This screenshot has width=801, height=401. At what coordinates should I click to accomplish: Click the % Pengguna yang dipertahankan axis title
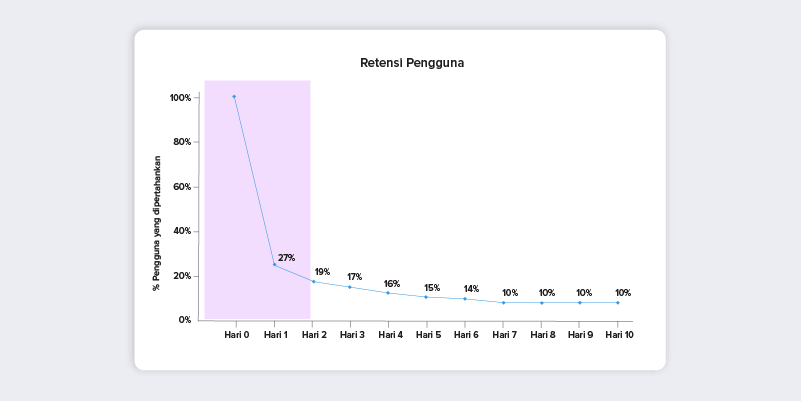[156, 223]
